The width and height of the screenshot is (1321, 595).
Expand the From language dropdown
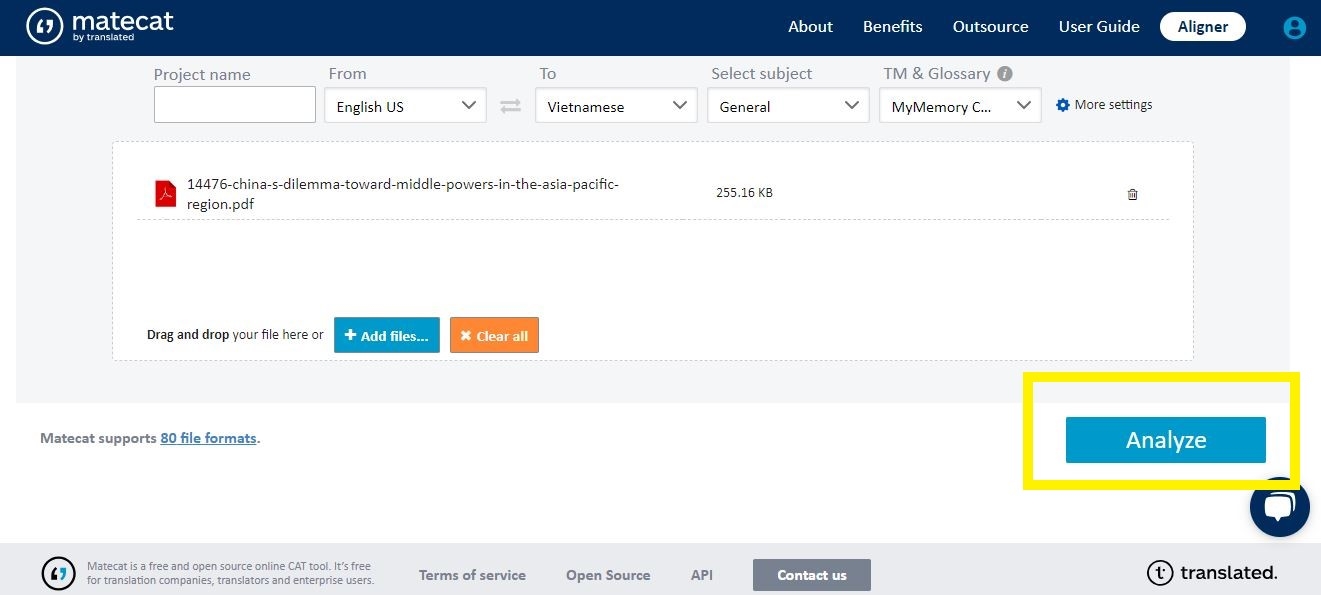[x=405, y=106]
